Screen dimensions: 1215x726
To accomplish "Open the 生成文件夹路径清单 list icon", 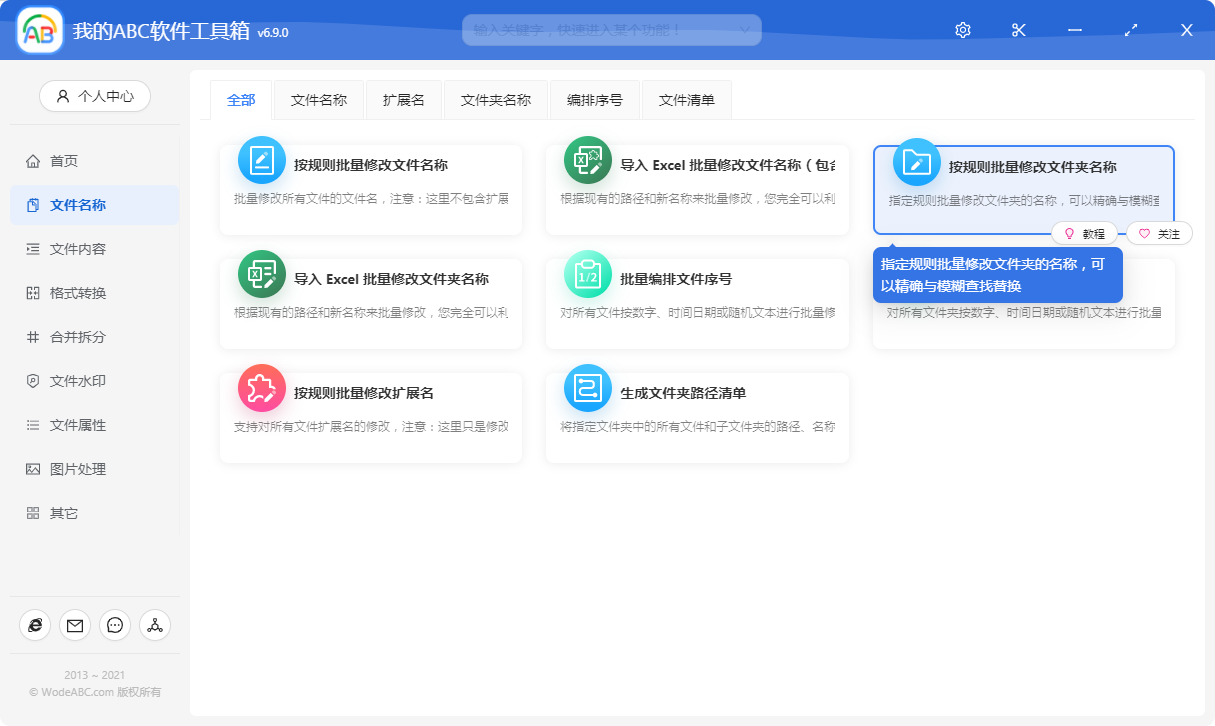I will (587, 390).
